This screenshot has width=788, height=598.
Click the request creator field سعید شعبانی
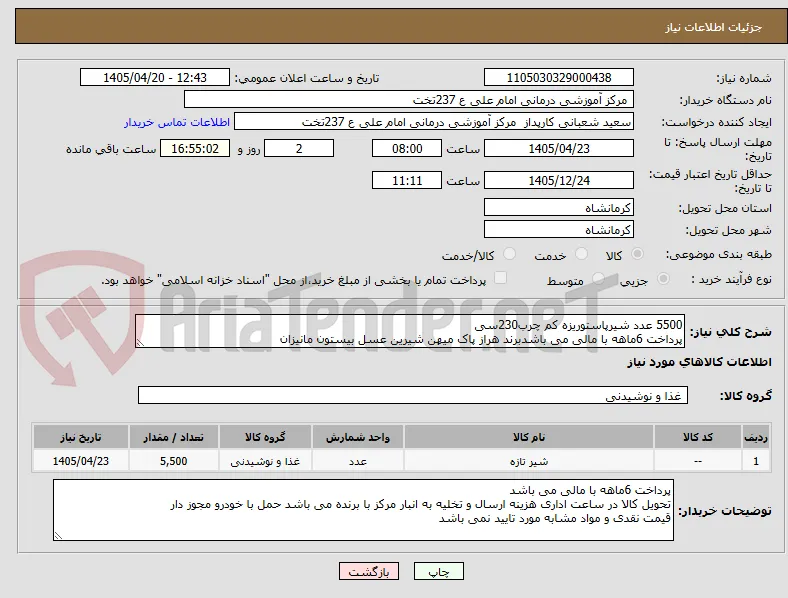tap(434, 122)
